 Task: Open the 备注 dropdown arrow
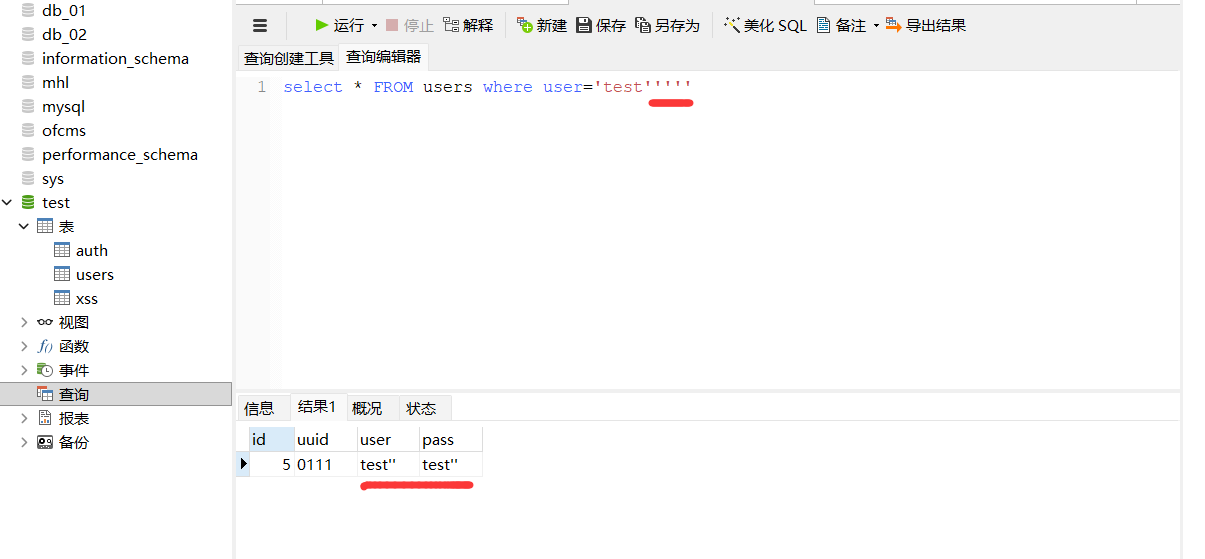876,26
